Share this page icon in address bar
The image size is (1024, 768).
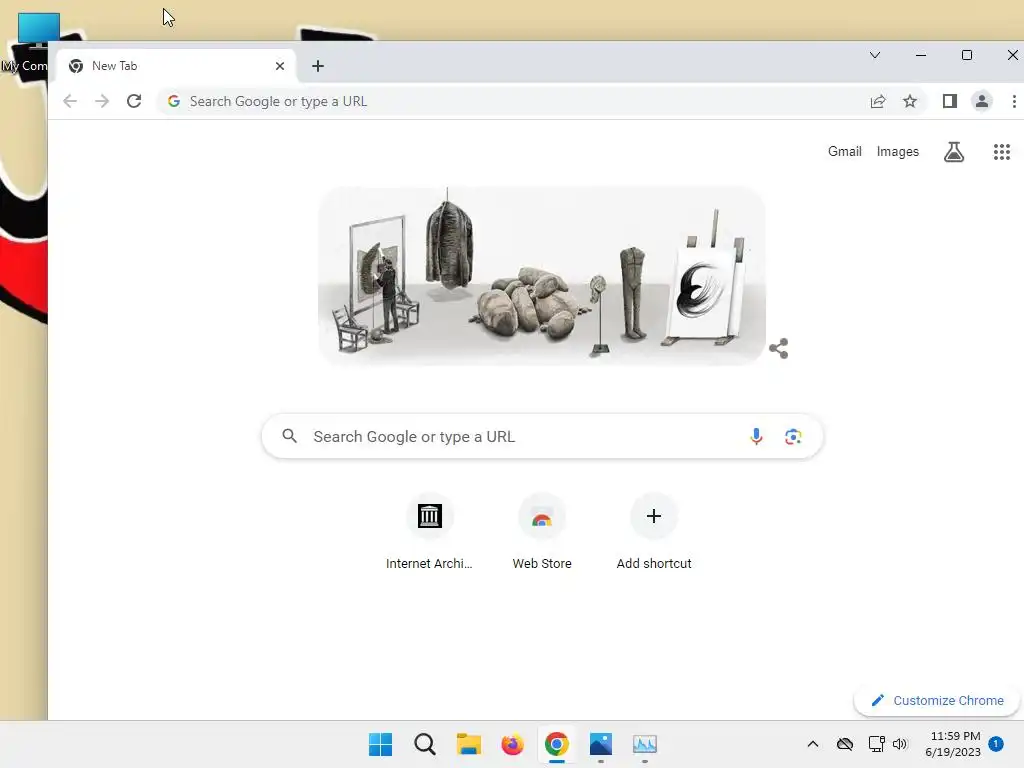[878, 101]
